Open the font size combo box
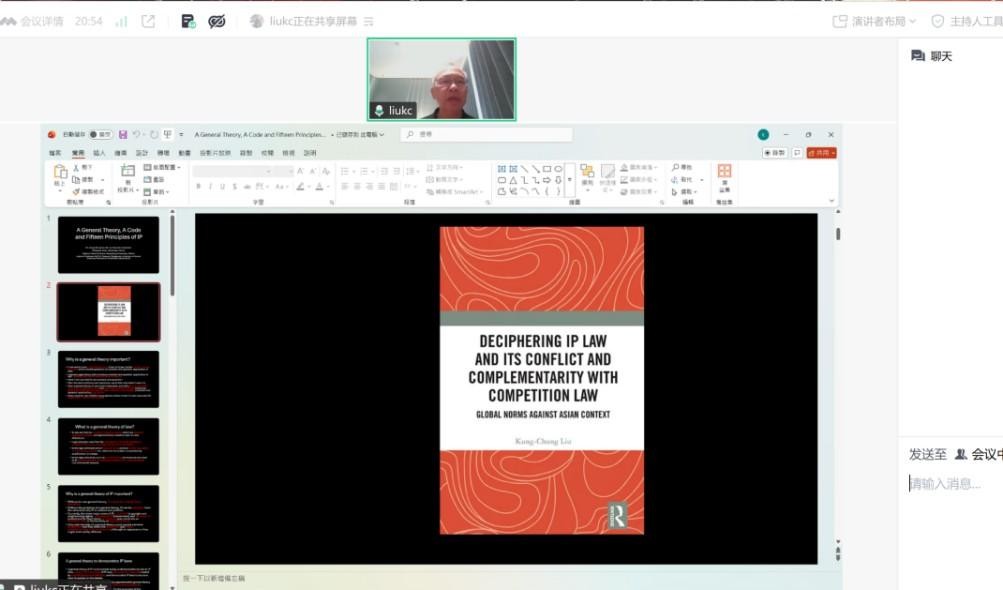This screenshot has height=590, width=1003. (x=284, y=171)
